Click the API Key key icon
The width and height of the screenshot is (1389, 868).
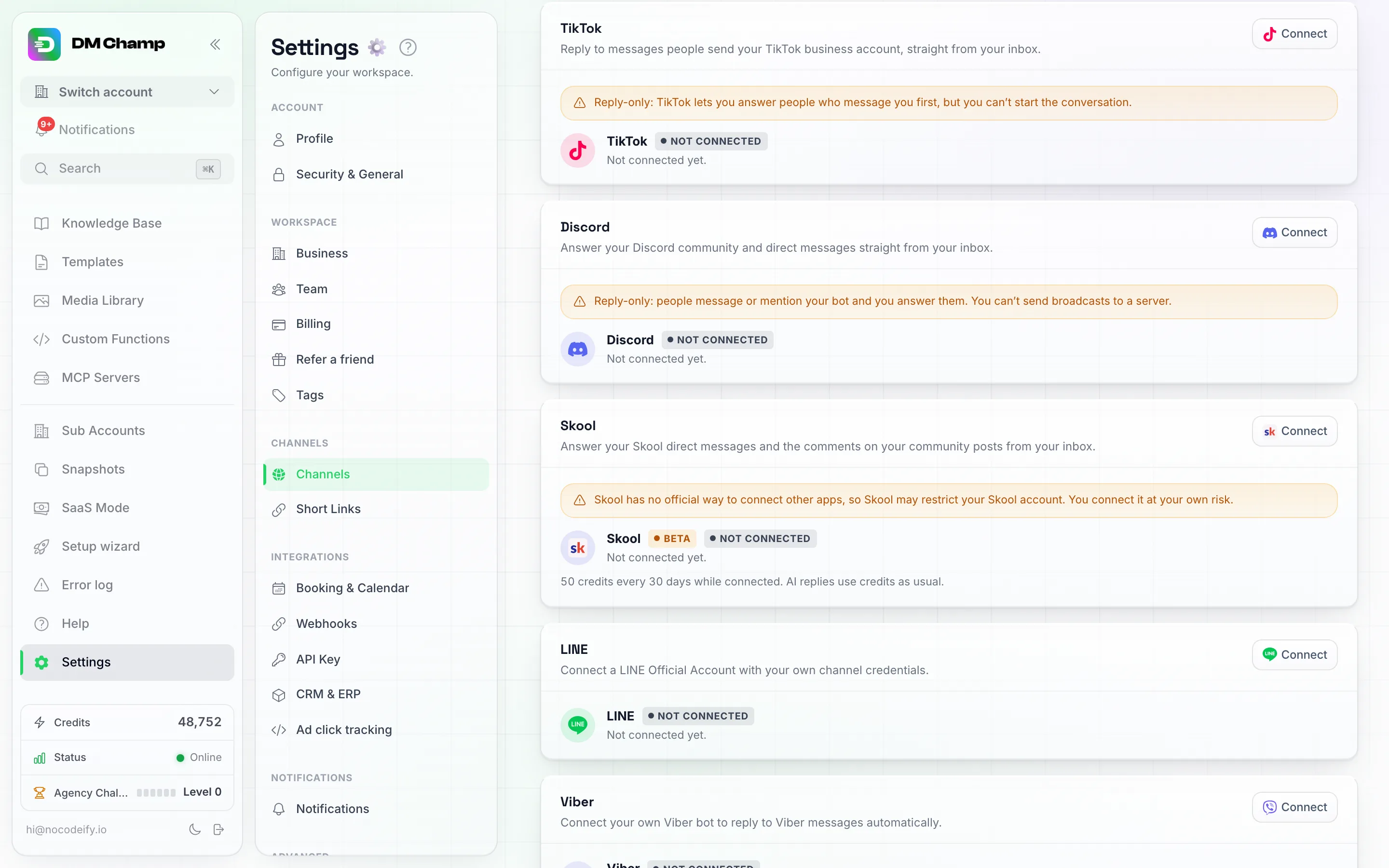[x=279, y=660]
